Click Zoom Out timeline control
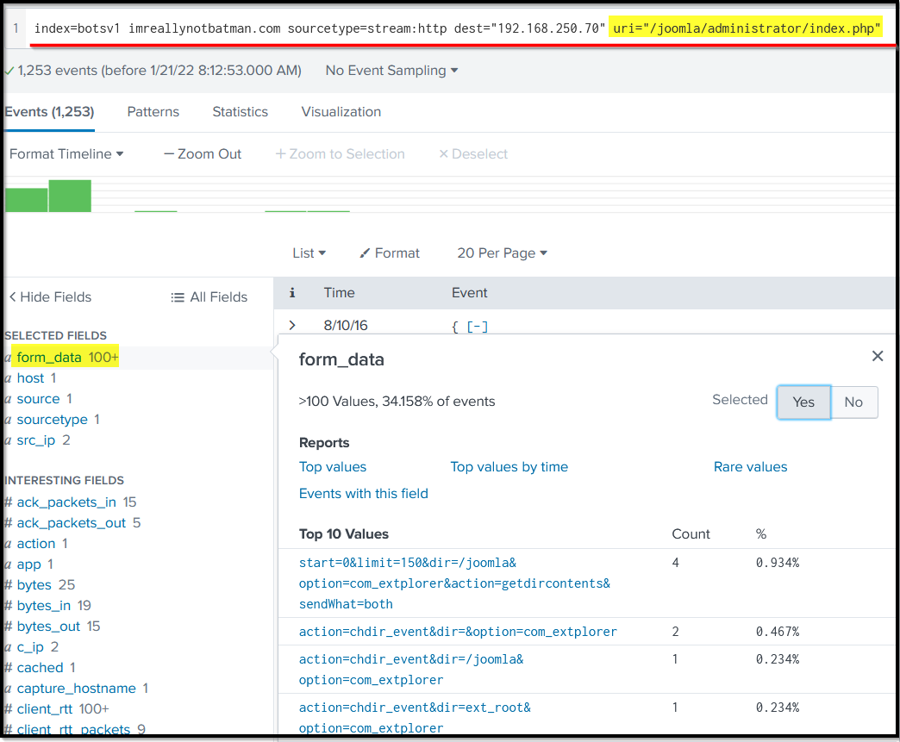The height and width of the screenshot is (742, 900). click(x=202, y=154)
